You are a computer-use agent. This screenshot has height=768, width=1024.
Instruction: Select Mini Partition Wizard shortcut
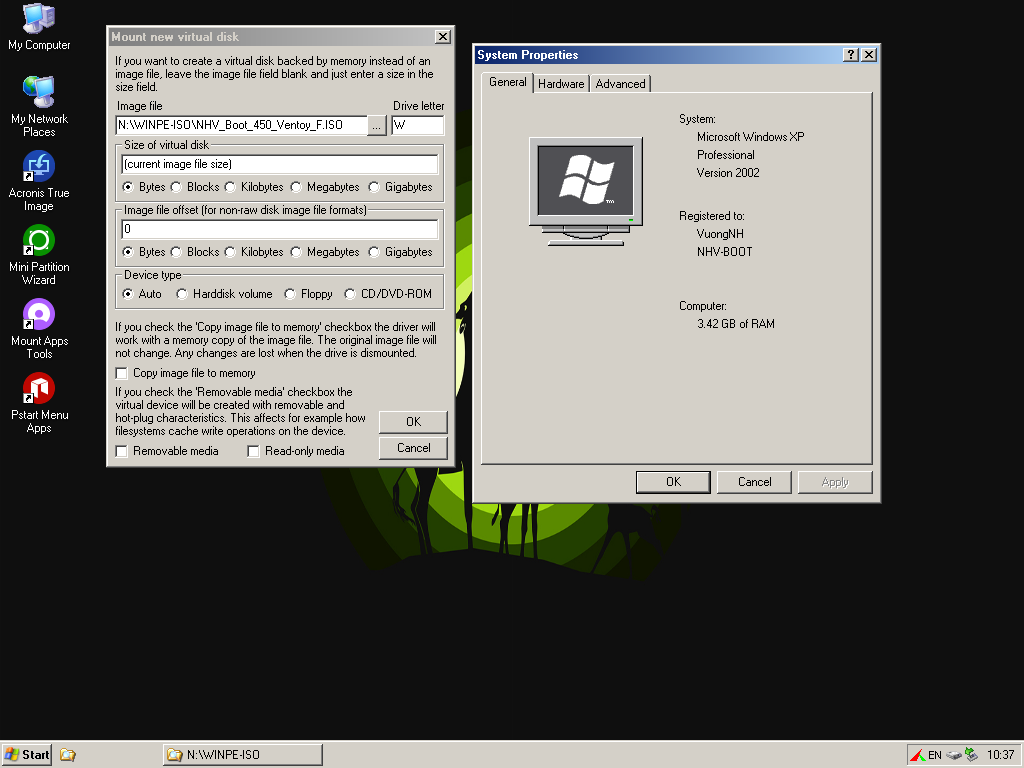click(x=39, y=255)
